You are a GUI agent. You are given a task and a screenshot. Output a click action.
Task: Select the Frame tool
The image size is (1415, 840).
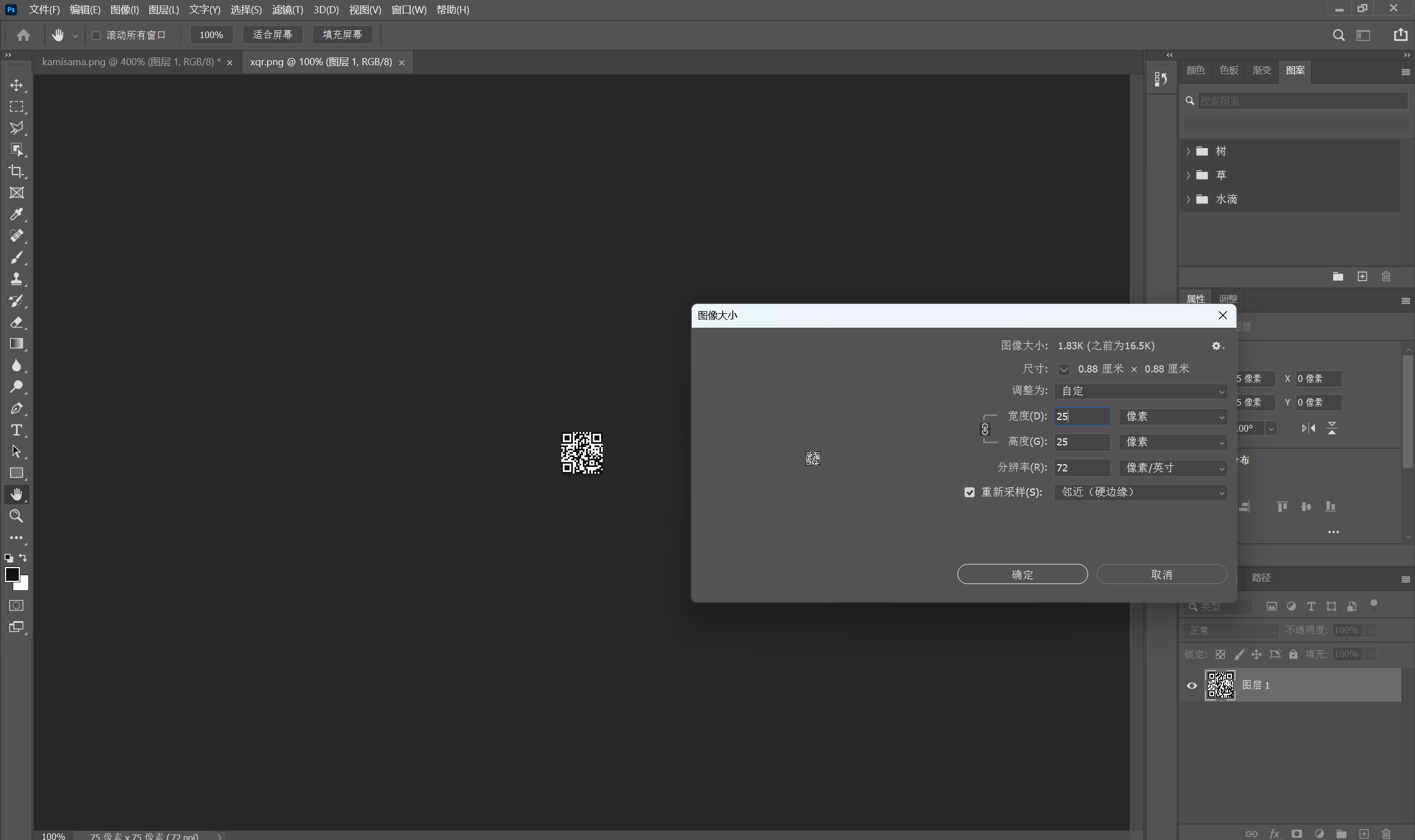[17, 192]
